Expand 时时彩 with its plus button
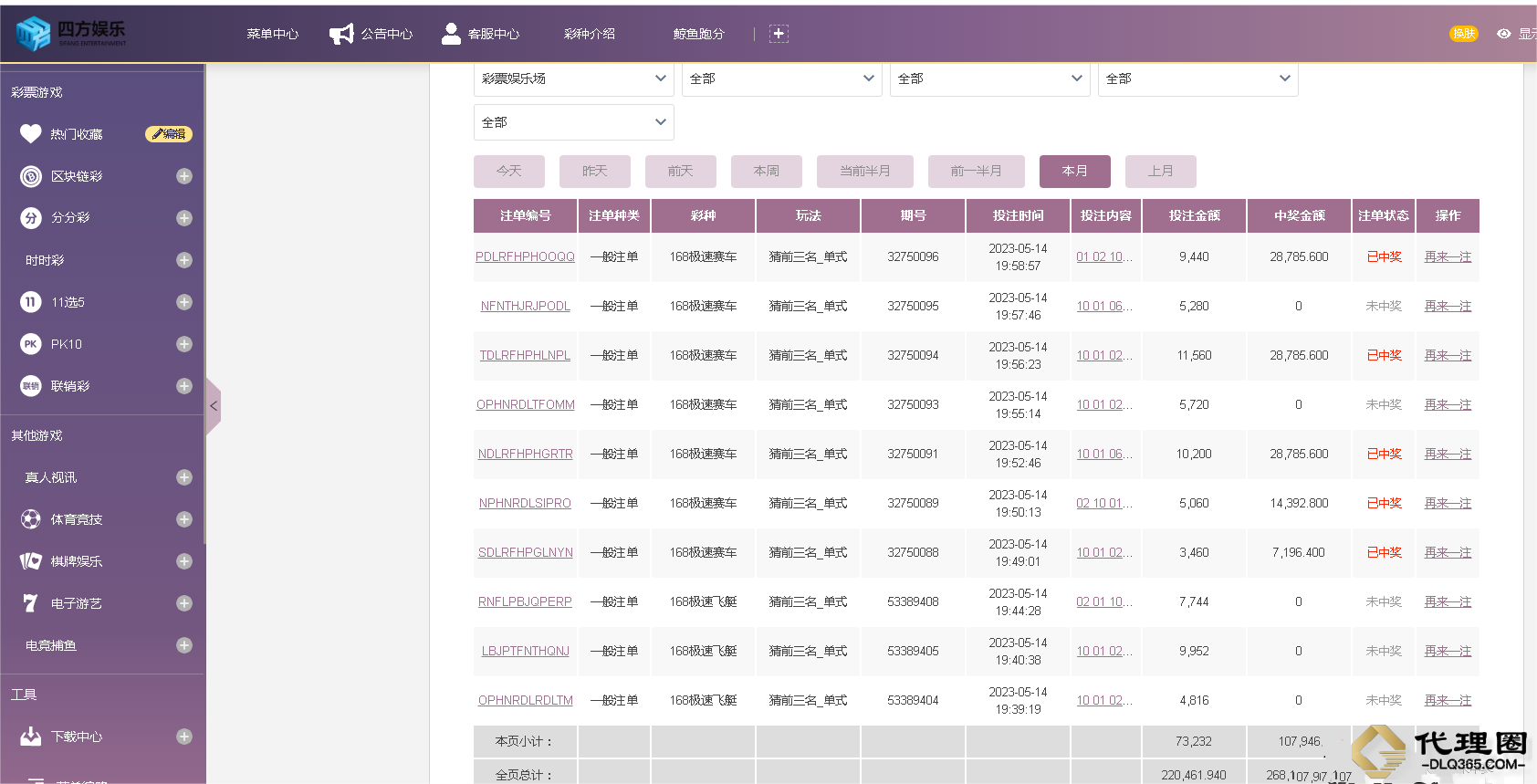This screenshot has height=784, width=1537. click(184, 260)
